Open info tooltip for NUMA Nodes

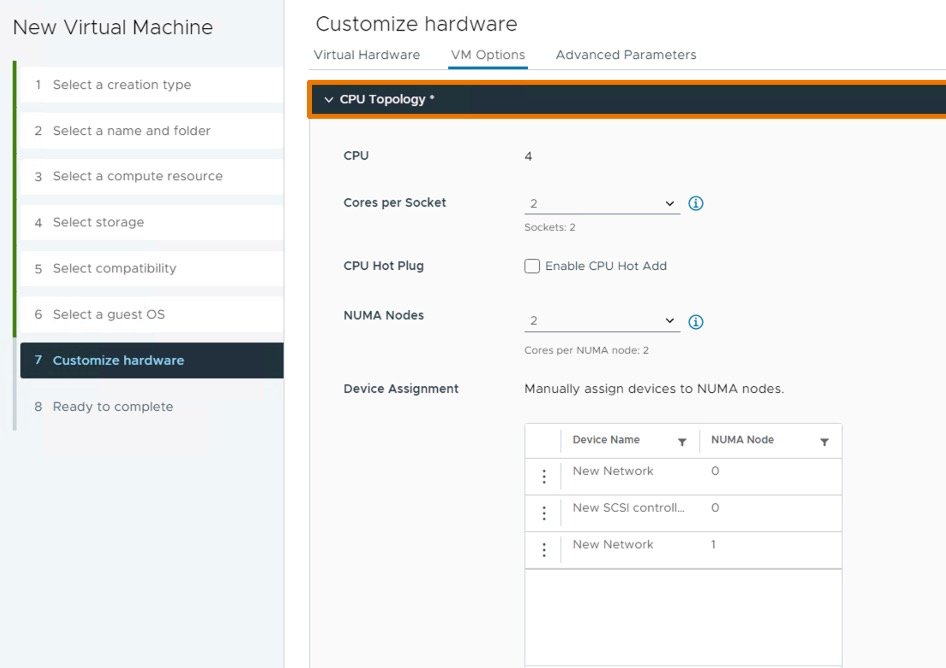(696, 322)
